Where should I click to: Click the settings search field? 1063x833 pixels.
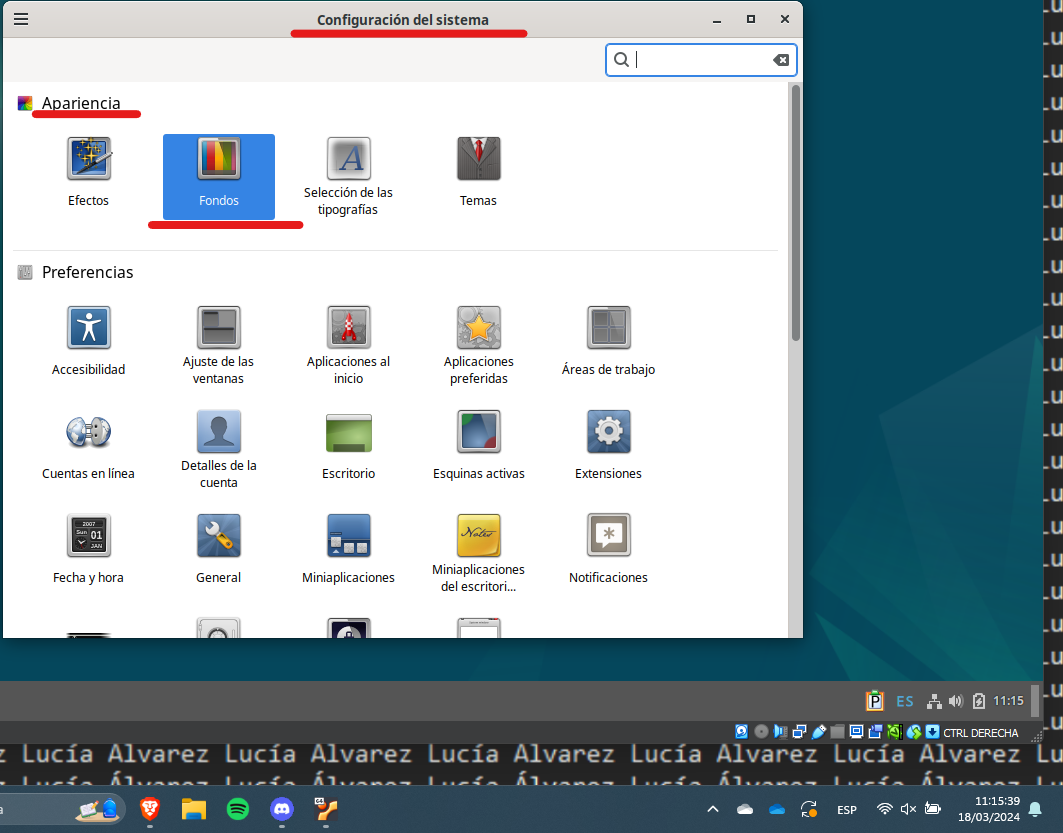pyautogui.click(x=700, y=60)
